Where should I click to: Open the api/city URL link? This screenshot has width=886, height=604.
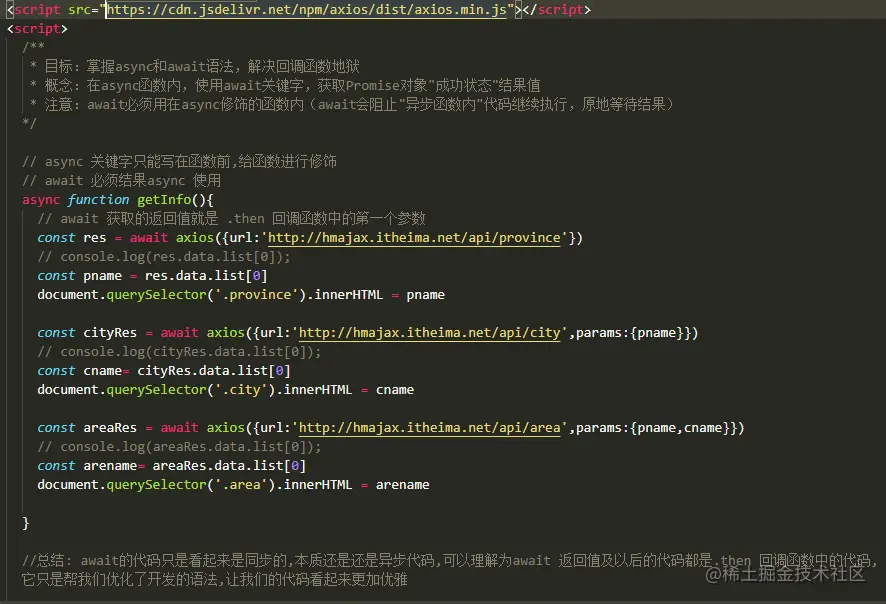point(429,333)
